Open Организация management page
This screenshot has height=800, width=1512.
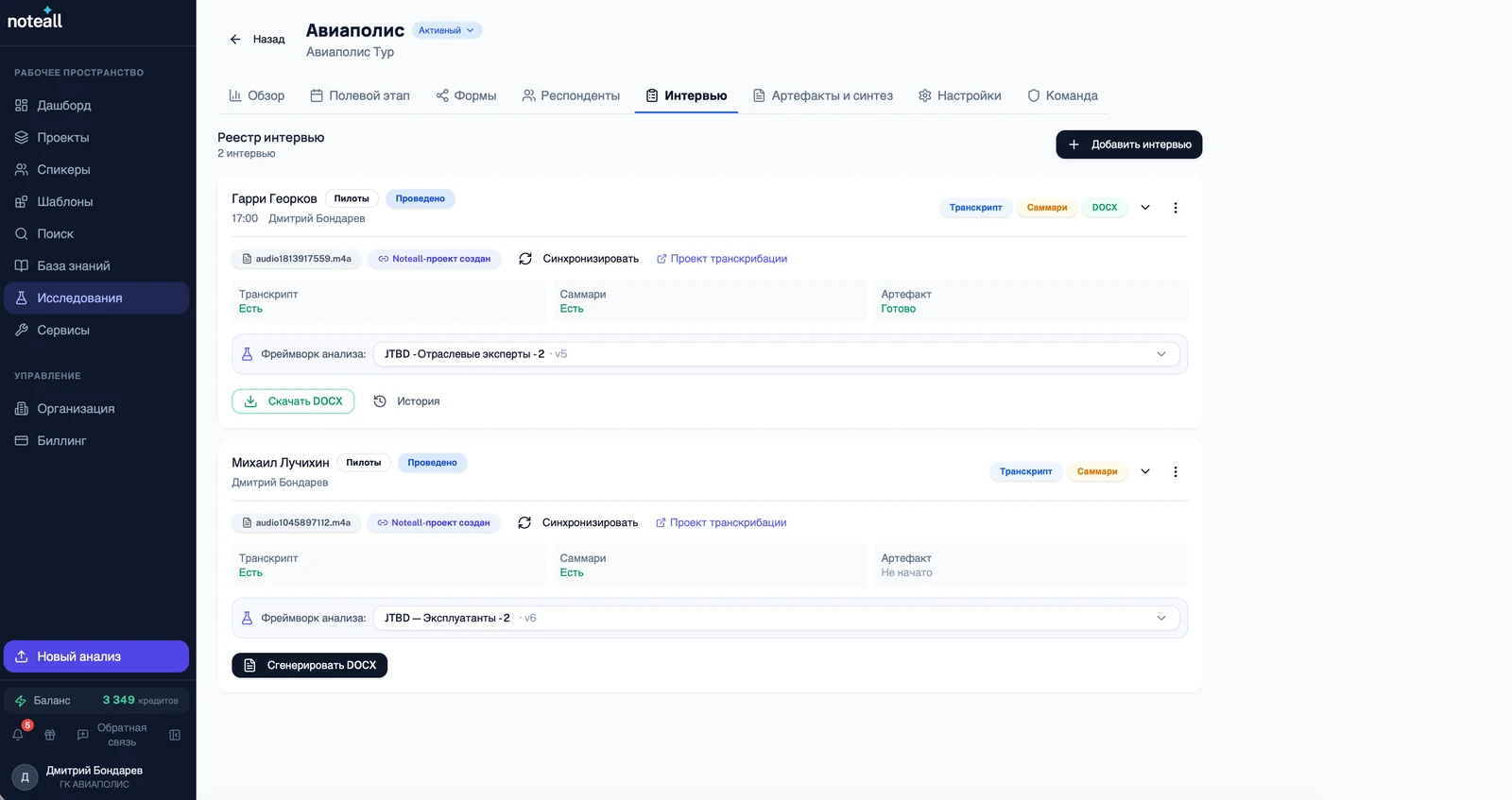pyautogui.click(x=96, y=408)
